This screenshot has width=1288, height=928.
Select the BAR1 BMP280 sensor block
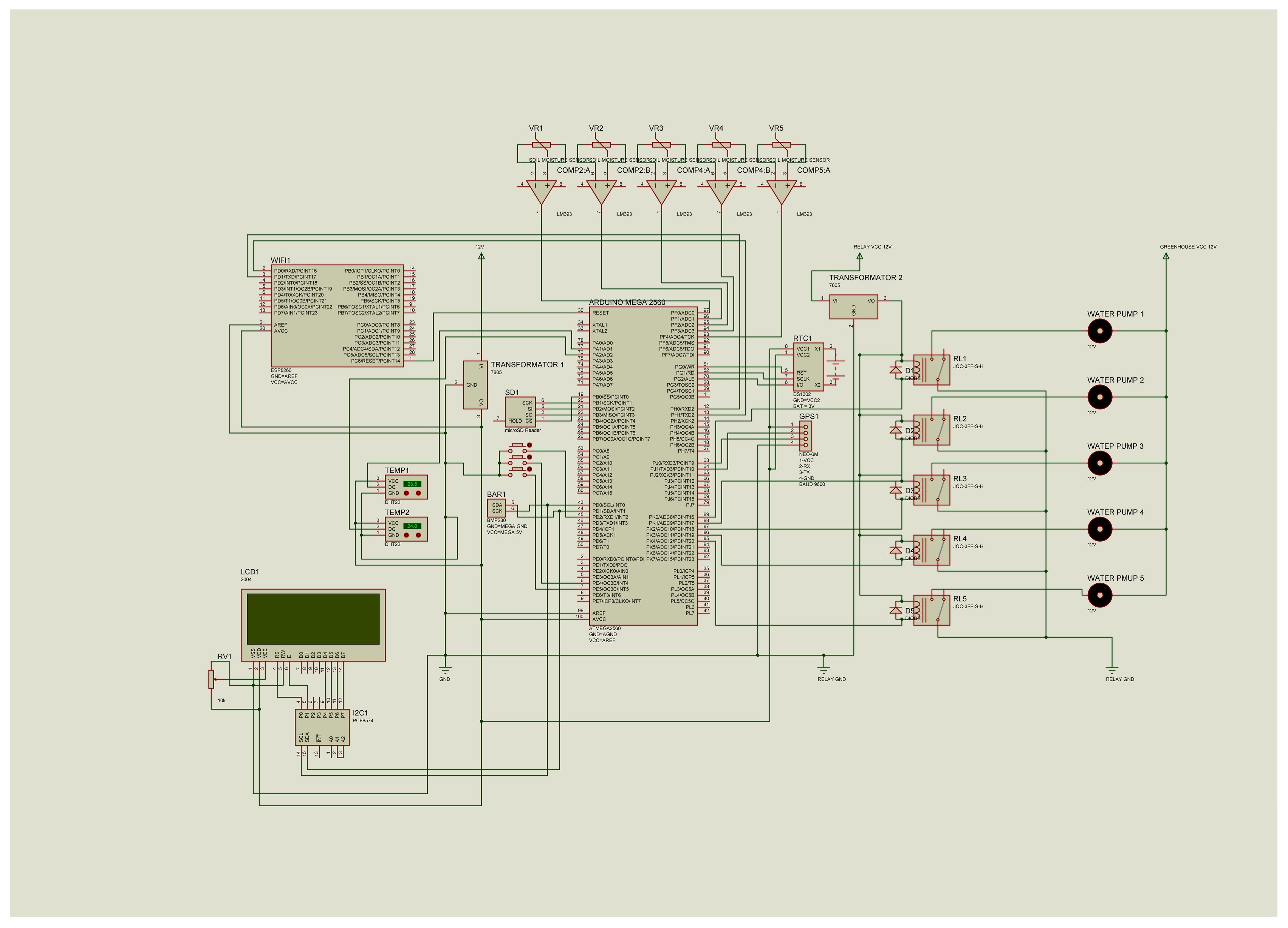pos(496,508)
